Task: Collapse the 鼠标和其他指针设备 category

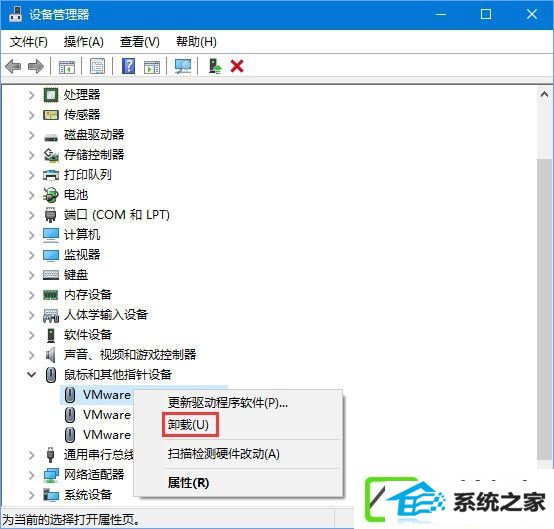Action: (x=31, y=374)
